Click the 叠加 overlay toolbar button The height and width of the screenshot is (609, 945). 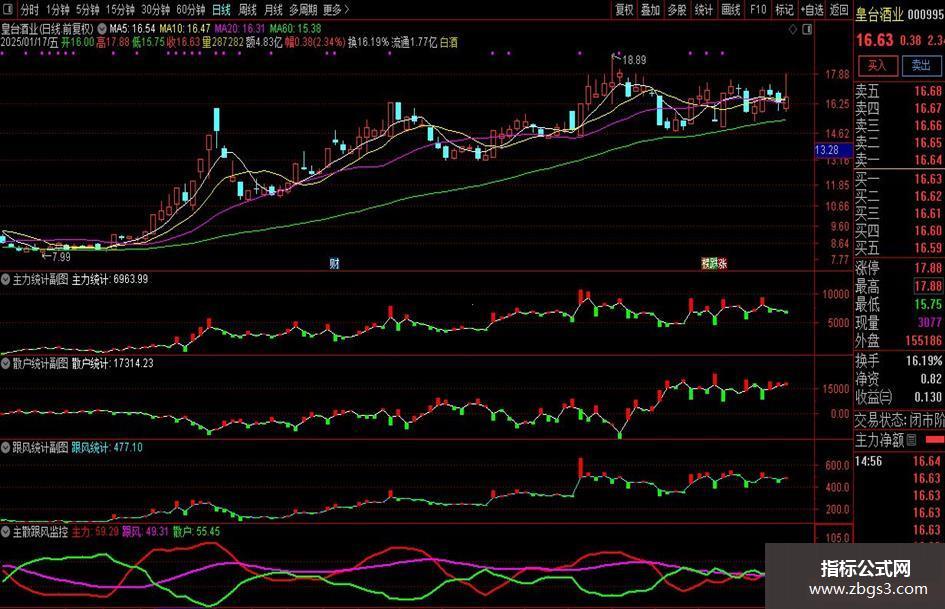tap(650, 10)
